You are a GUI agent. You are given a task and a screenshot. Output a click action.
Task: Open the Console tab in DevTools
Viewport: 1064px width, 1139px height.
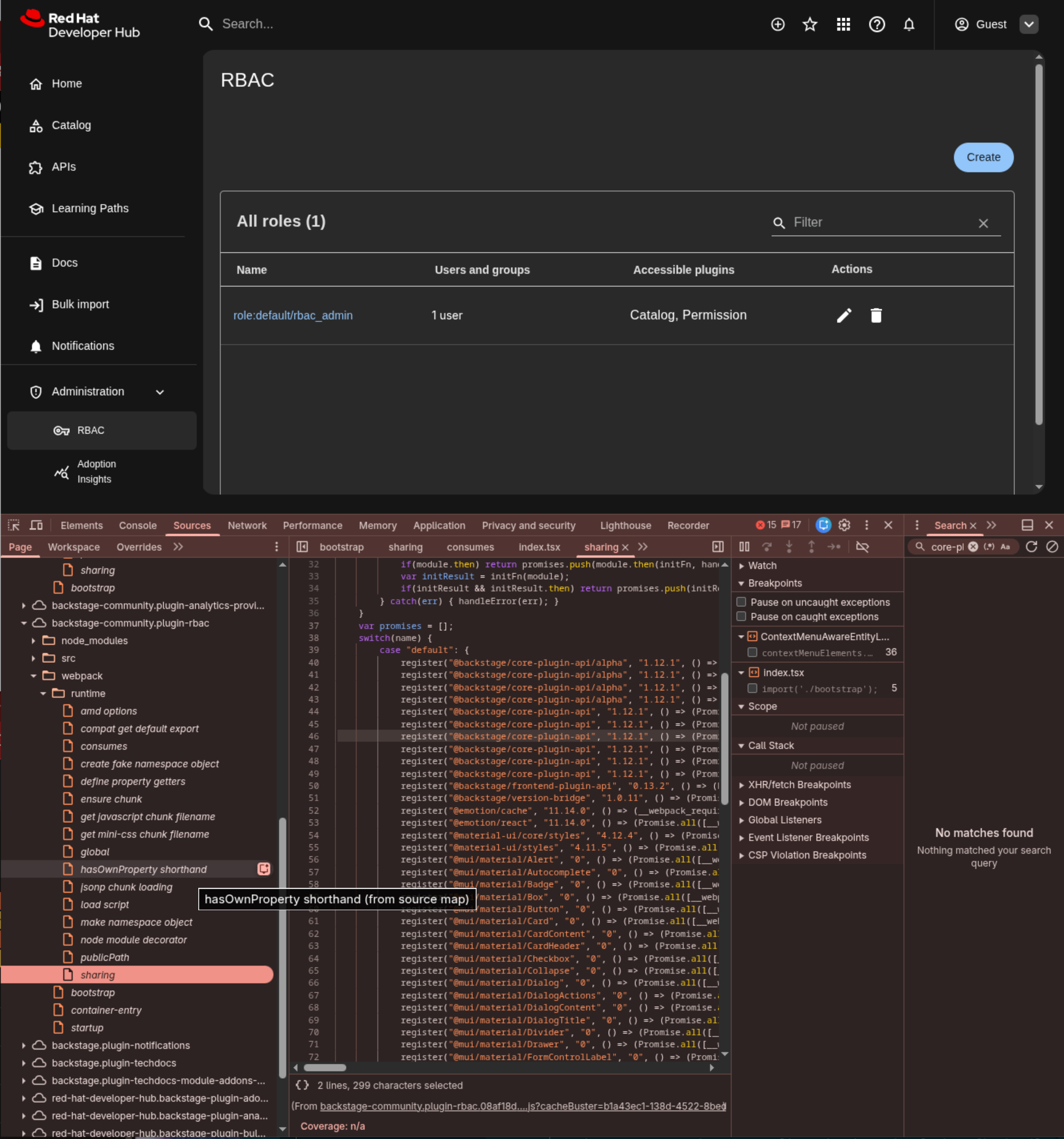point(138,525)
